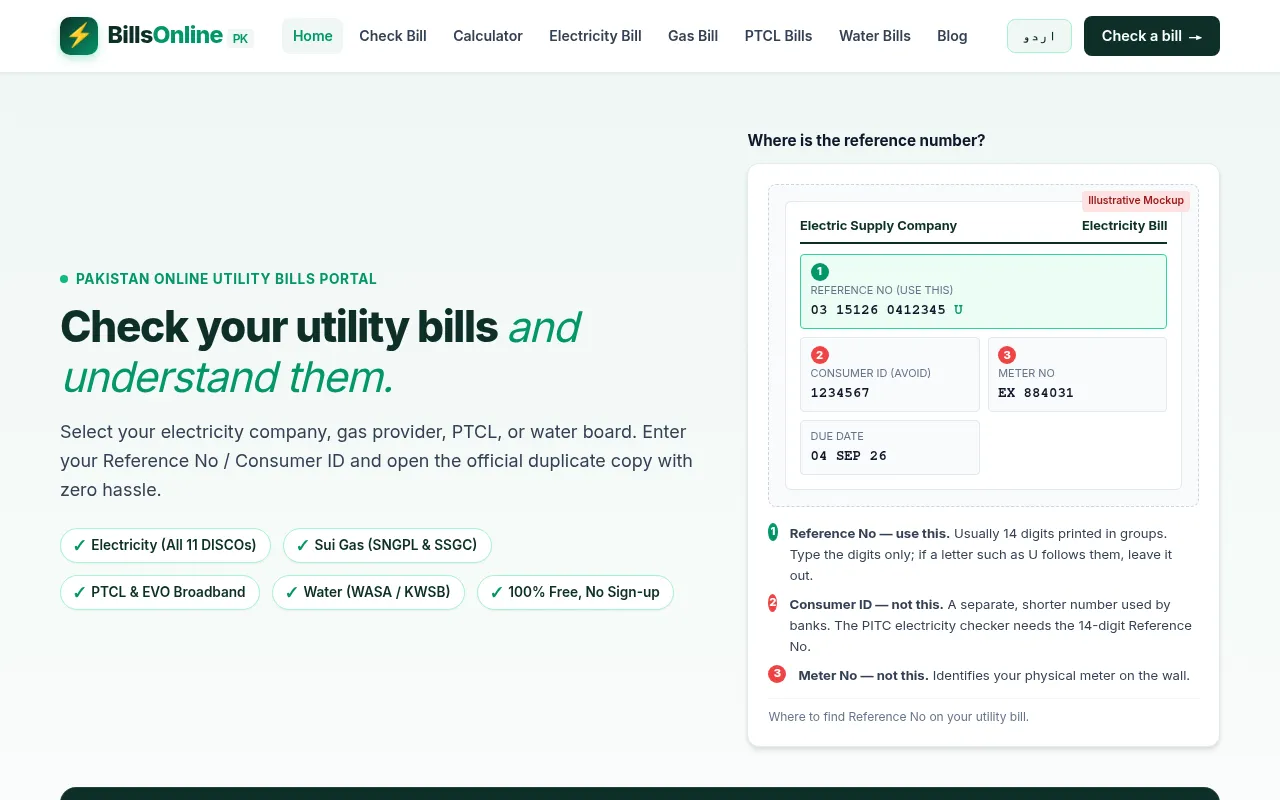Viewport: 1280px width, 800px height.
Task: Click the dark Check a bill button
Action: (x=1152, y=36)
